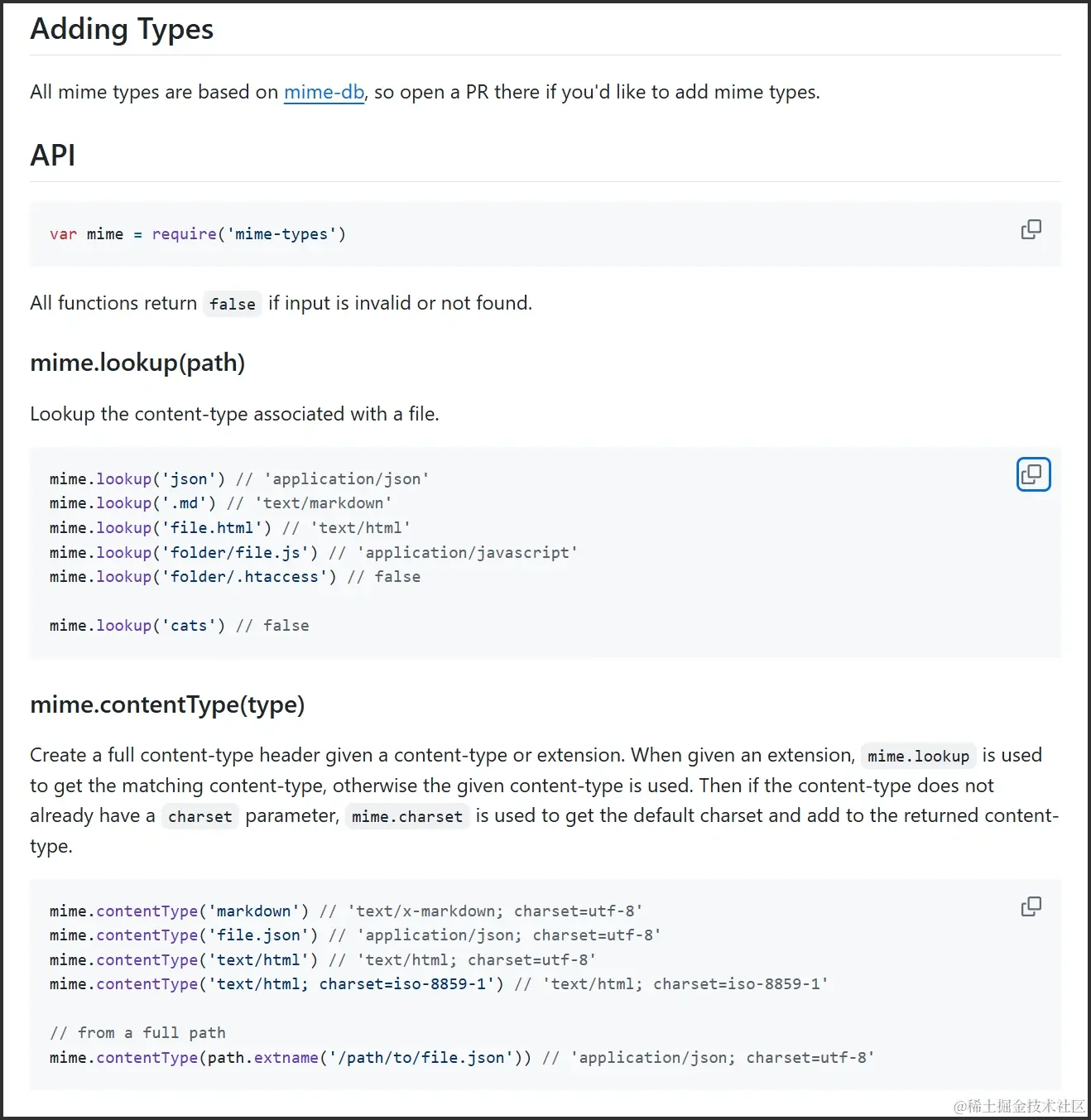The width and height of the screenshot is (1091, 1120).
Task: Select the mime.contentType(type) heading
Action: pyautogui.click(x=167, y=704)
